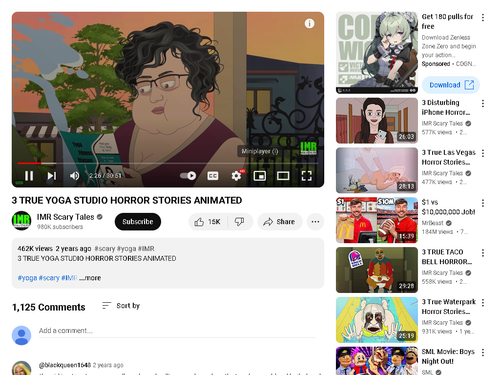Image resolution: width=500 pixels, height=375 pixels.
Task: Open SML Movie: Boys Night Out title
Action: pyautogui.click(x=448, y=356)
